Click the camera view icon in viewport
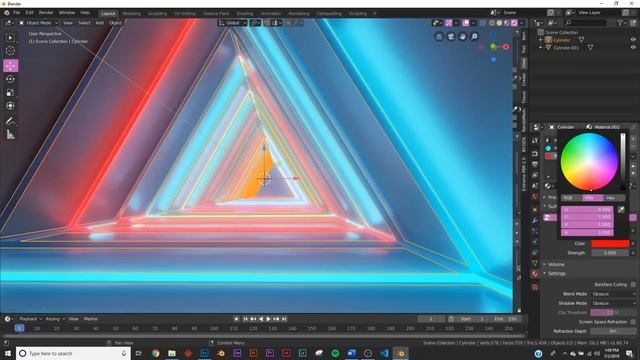The height and width of the screenshot is (360, 640). click(451, 37)
